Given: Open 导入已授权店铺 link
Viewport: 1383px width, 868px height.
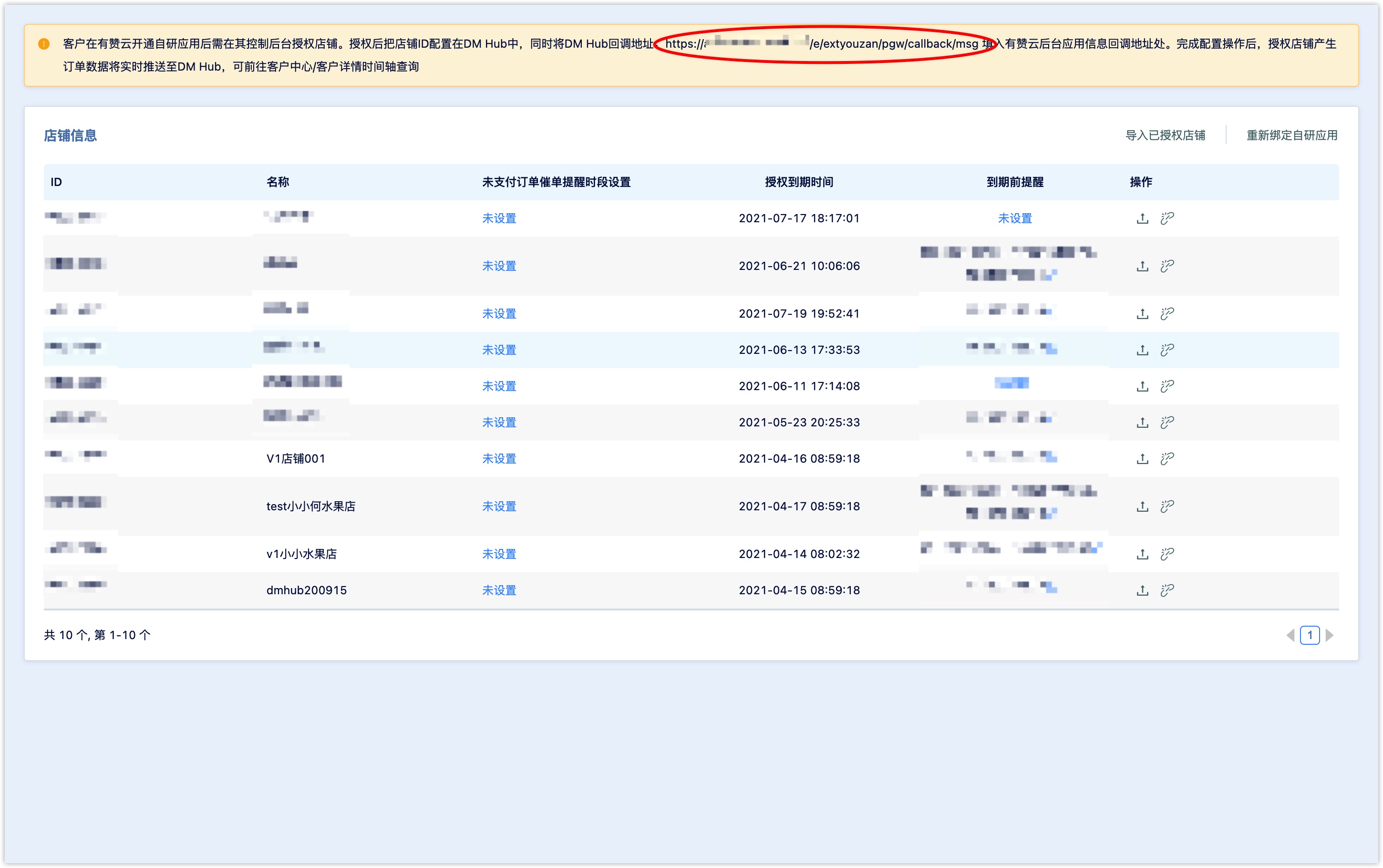Looking at the screenshot, I should pyautogui.click(x=1165, y=135).
